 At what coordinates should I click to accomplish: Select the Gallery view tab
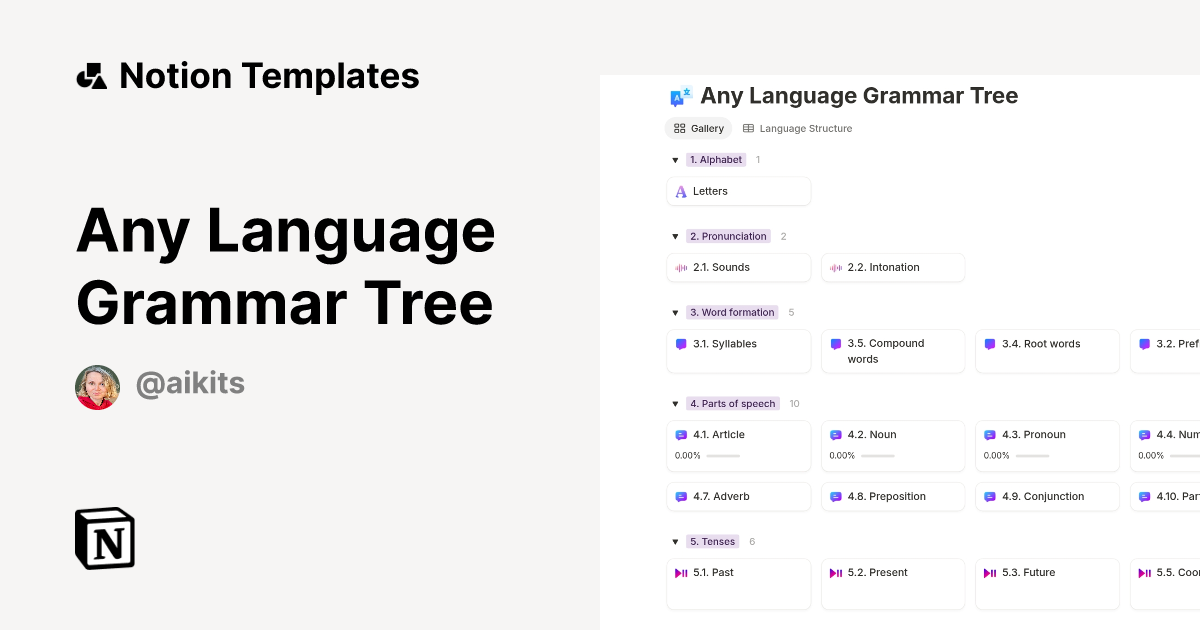click(x=698, y=128)
